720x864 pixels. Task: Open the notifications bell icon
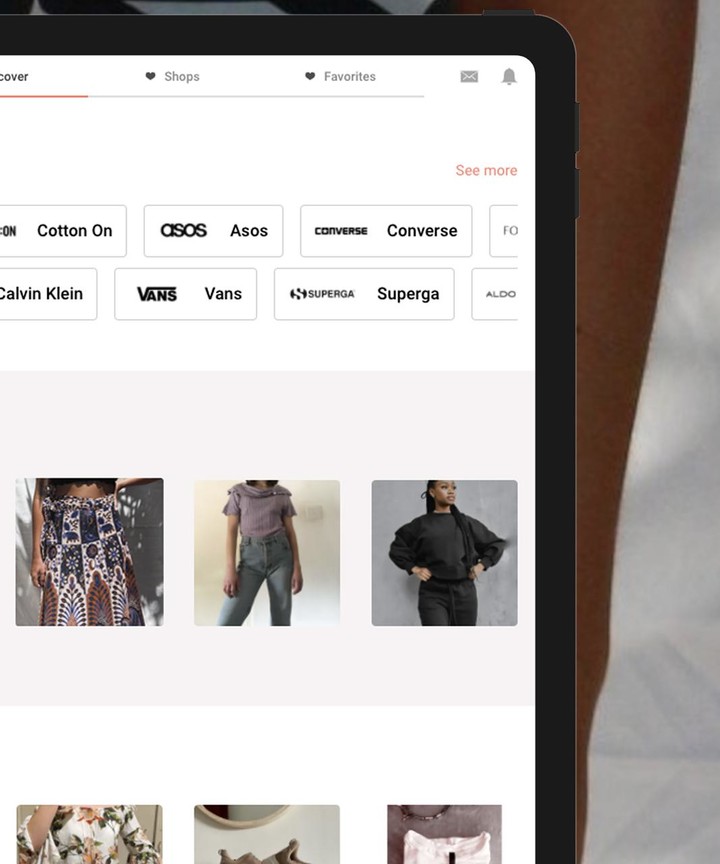[509, 76]
